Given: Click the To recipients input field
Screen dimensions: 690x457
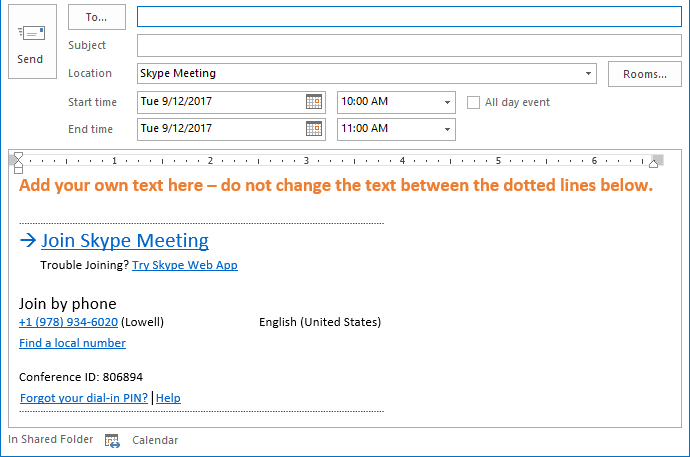Looking at the screenshot, I should 408,17.
